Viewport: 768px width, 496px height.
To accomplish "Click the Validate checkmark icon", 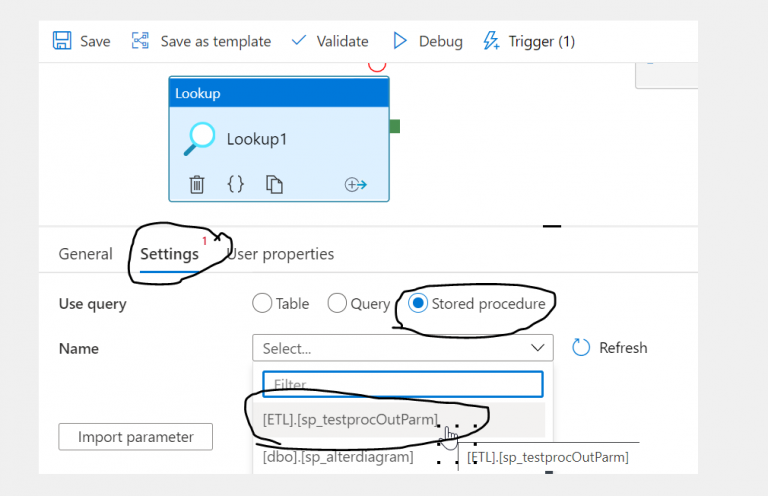I will click(x=298, y=41).
